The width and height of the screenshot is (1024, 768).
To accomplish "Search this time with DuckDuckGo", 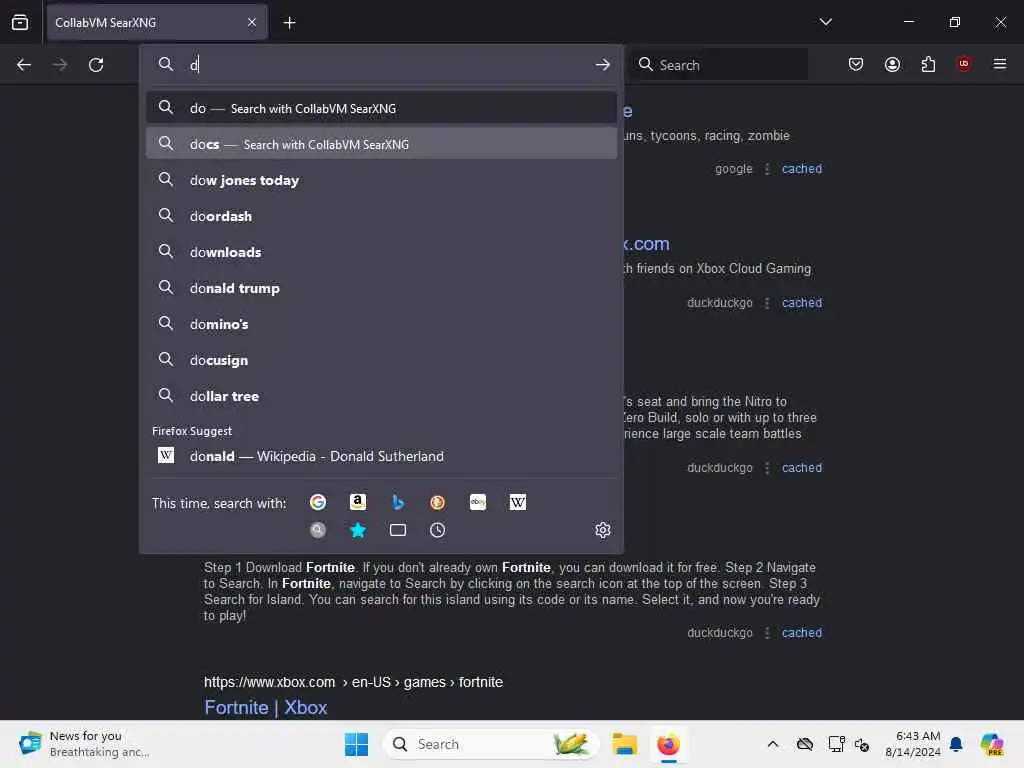I will [438, 502].
